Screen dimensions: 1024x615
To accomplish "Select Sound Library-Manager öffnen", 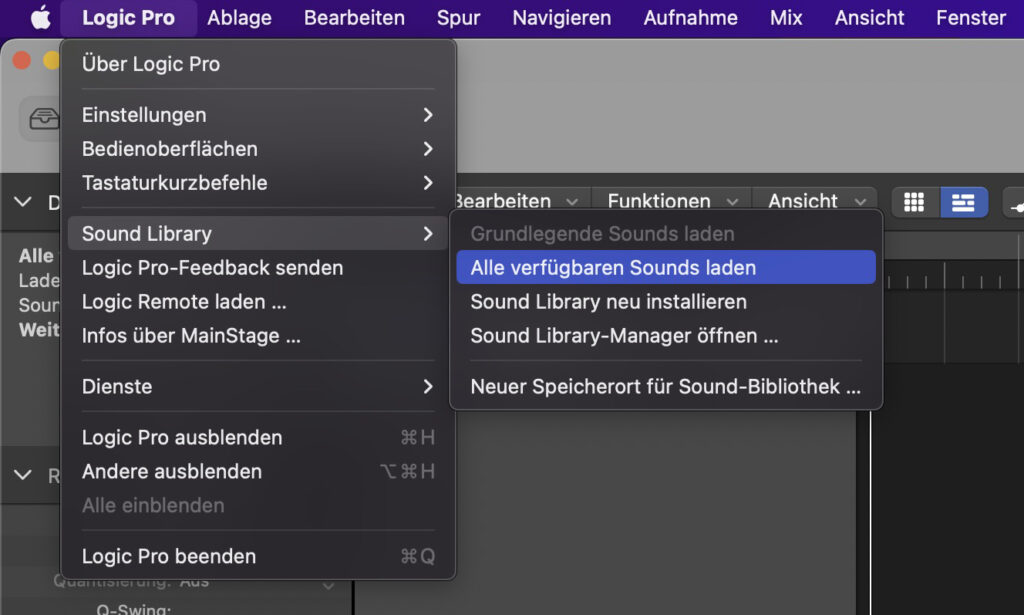I will tap(665, 336).
